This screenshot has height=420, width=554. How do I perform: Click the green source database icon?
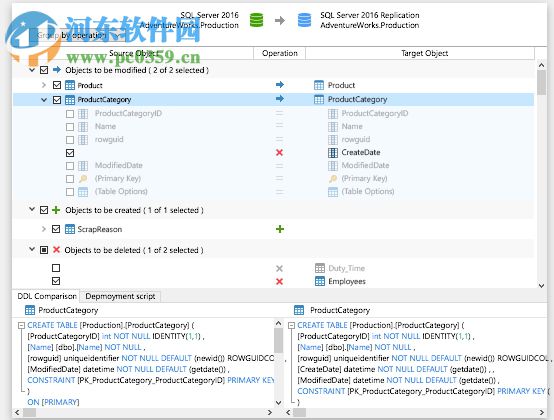(256, 20)
